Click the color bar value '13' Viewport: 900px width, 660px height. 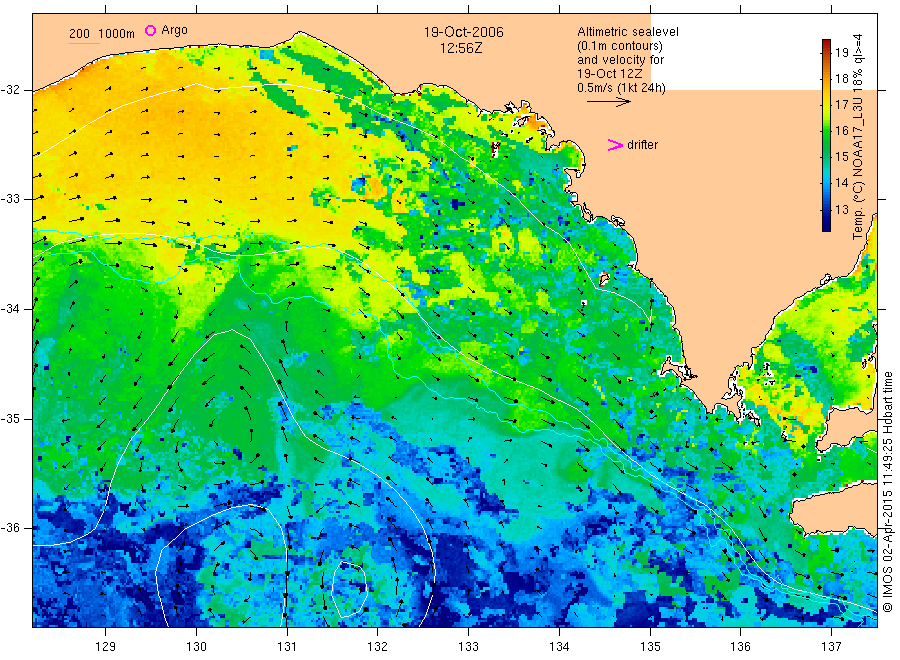point(841,209)
